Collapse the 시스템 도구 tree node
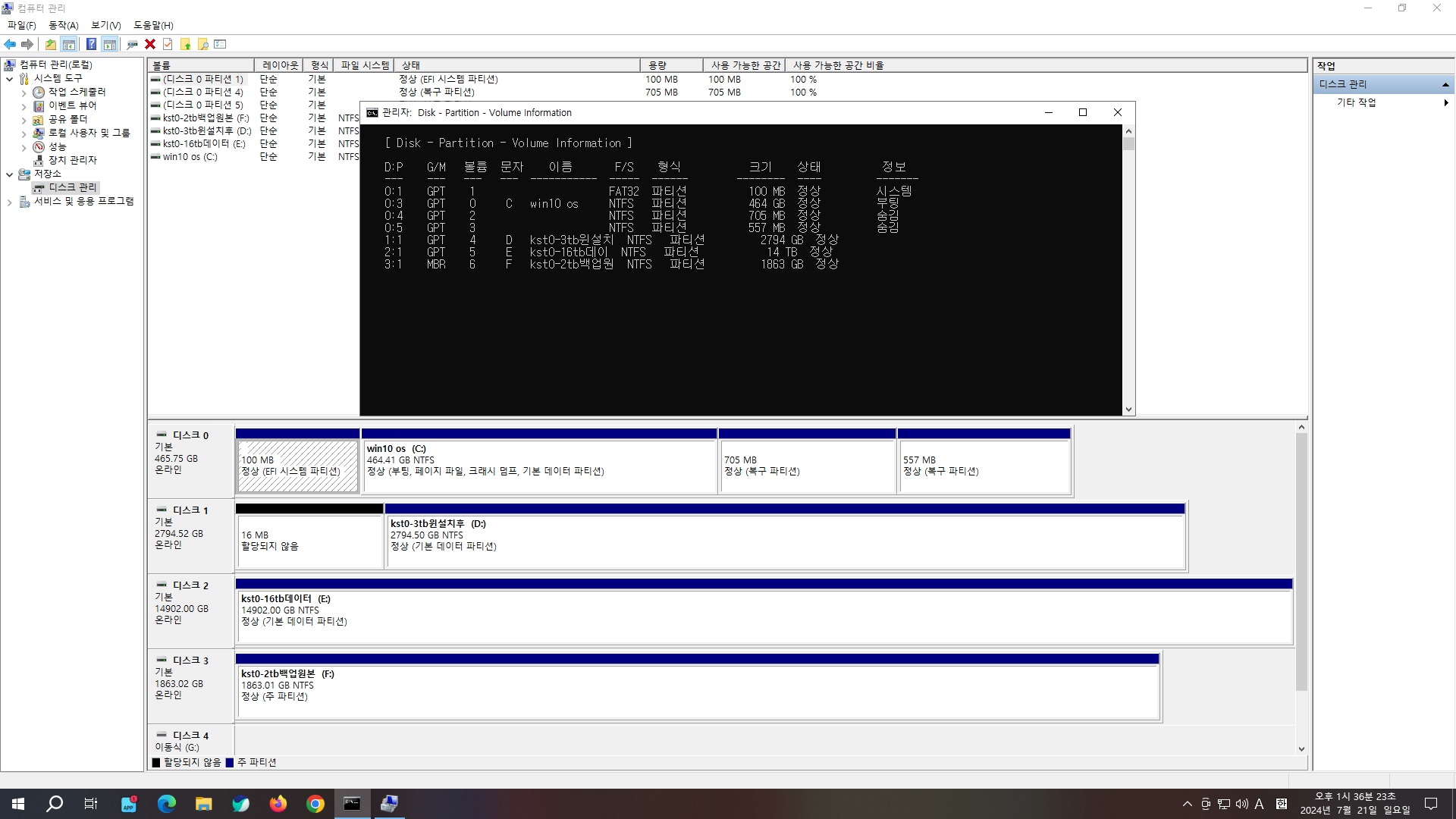The width and height of the screenshot is (1456, 819). coord(9,79)
